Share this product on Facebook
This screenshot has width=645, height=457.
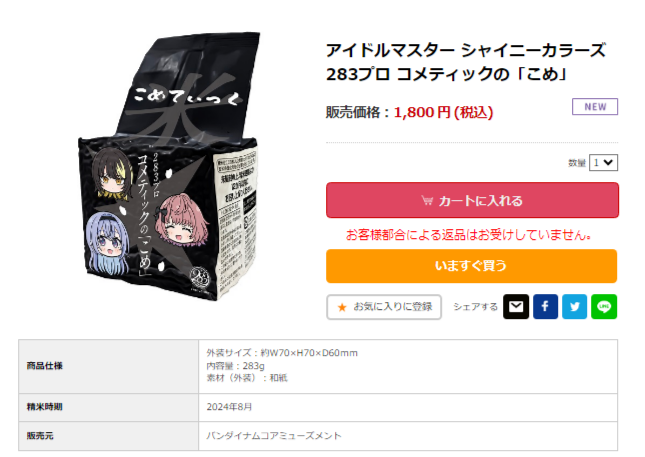click(x=545, y=306)
